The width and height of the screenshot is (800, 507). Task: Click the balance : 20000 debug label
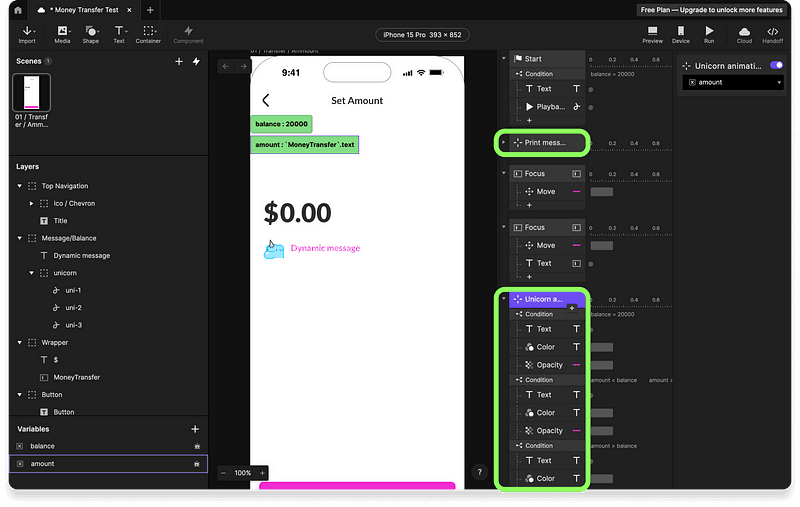coord(281,124)
